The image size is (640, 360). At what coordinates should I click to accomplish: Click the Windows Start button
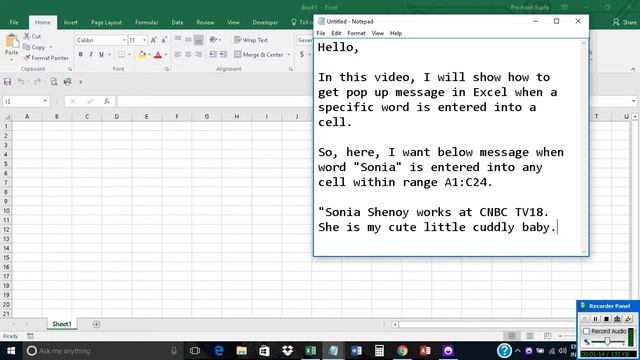tap(11, 351)
